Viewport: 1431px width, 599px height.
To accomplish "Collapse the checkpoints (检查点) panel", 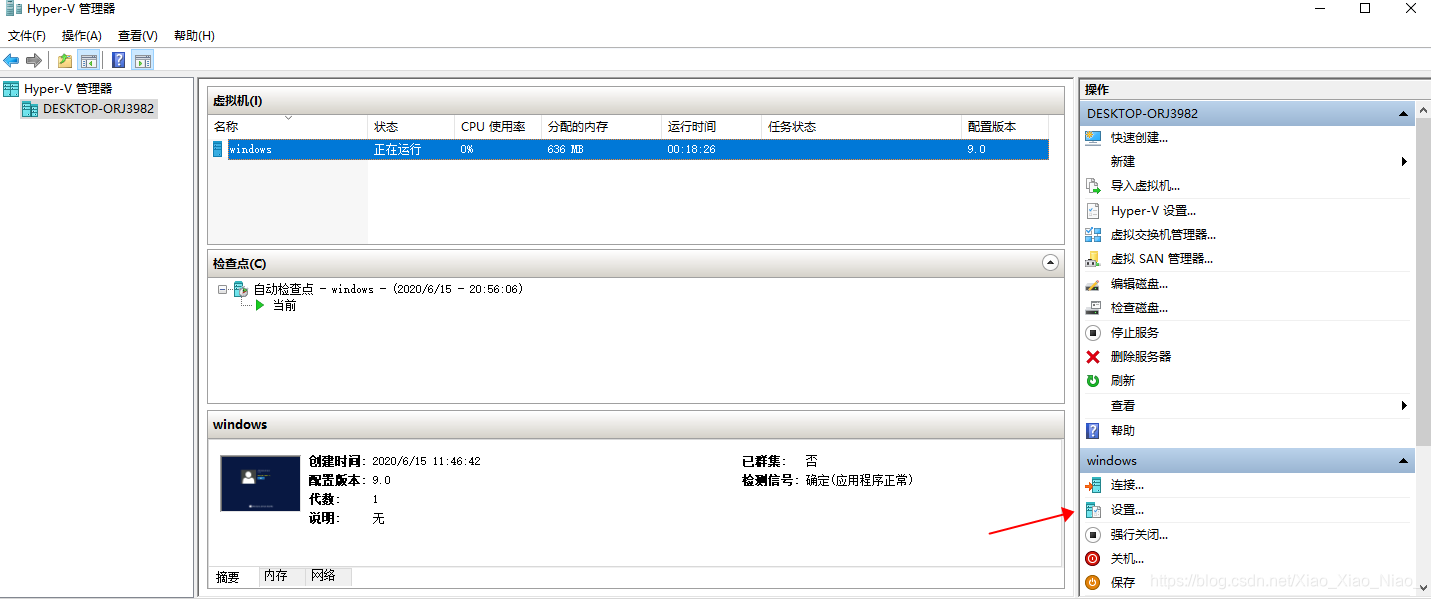I will (1050, 263).
